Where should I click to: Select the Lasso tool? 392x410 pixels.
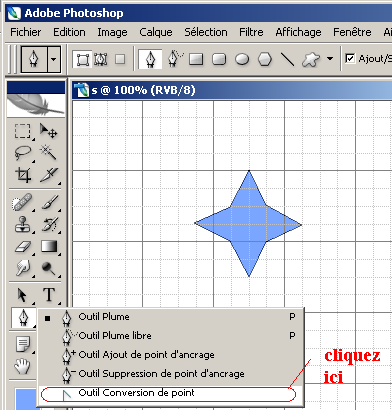click(x=22, y=153)
